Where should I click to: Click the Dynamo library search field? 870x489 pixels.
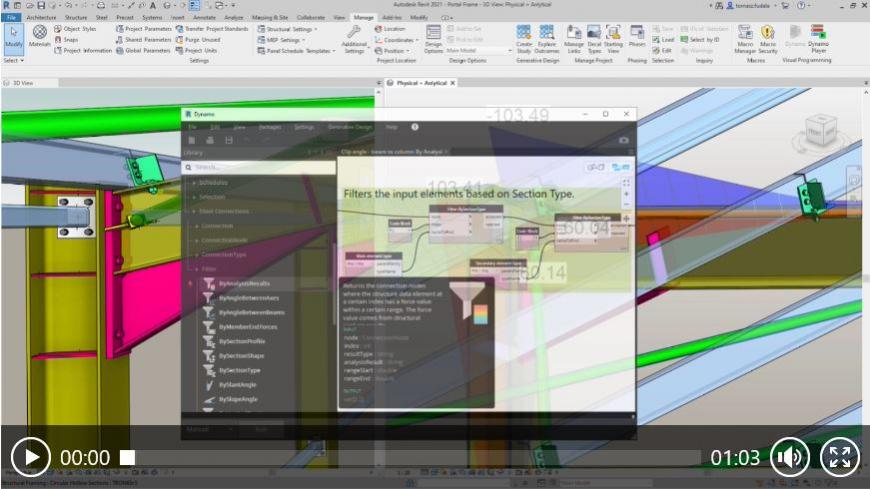(259, 167)
